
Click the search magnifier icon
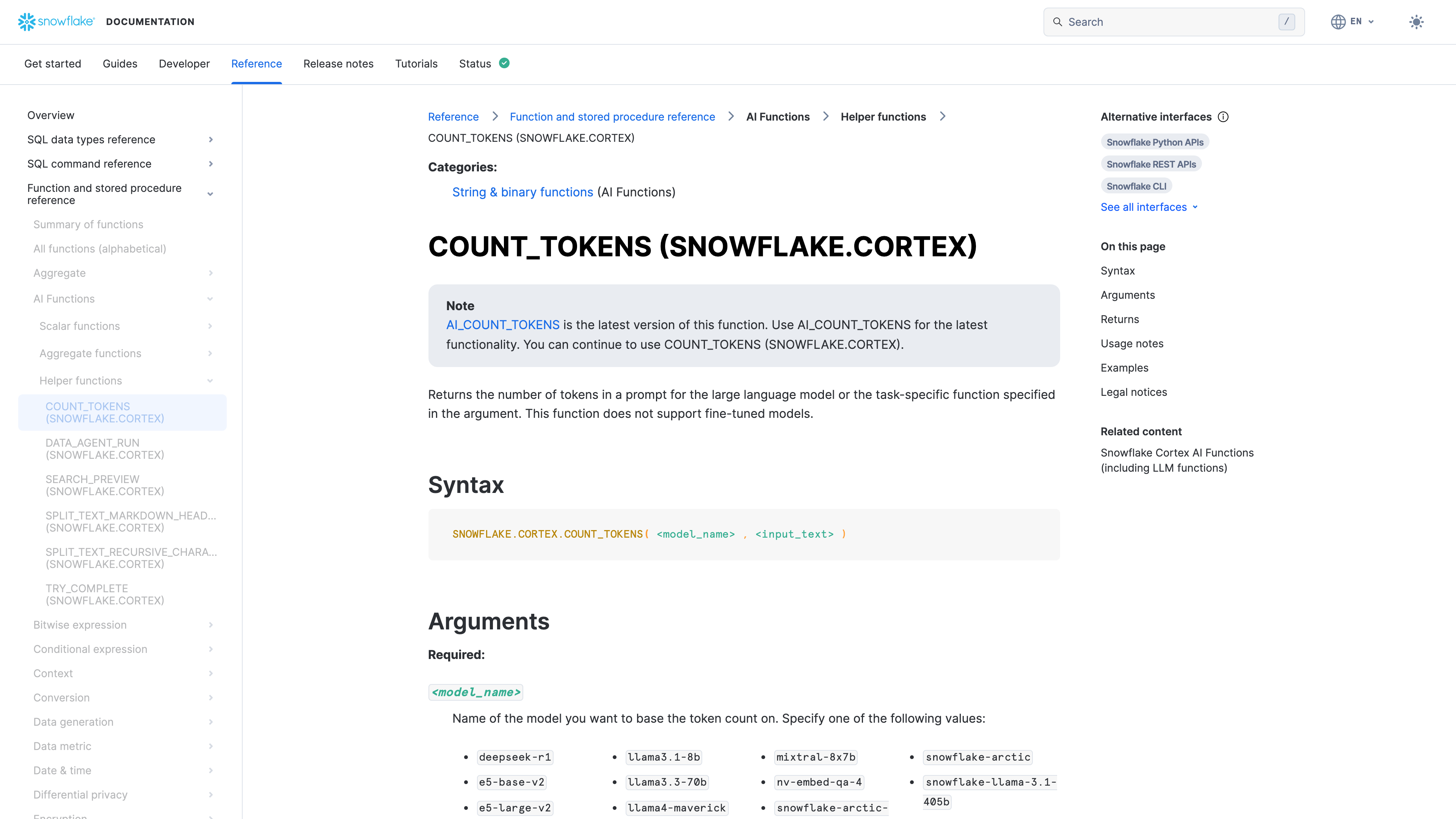click(1057, 22)
